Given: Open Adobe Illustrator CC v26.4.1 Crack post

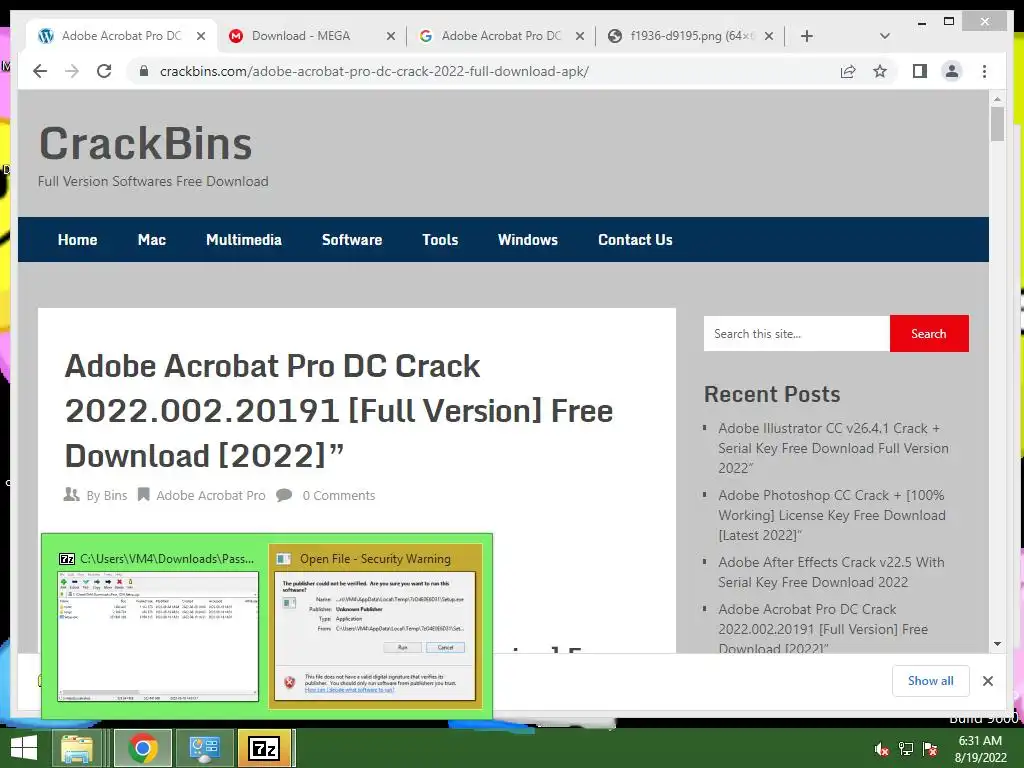Looking at the screenshot, I should click(x=833, y=448).
